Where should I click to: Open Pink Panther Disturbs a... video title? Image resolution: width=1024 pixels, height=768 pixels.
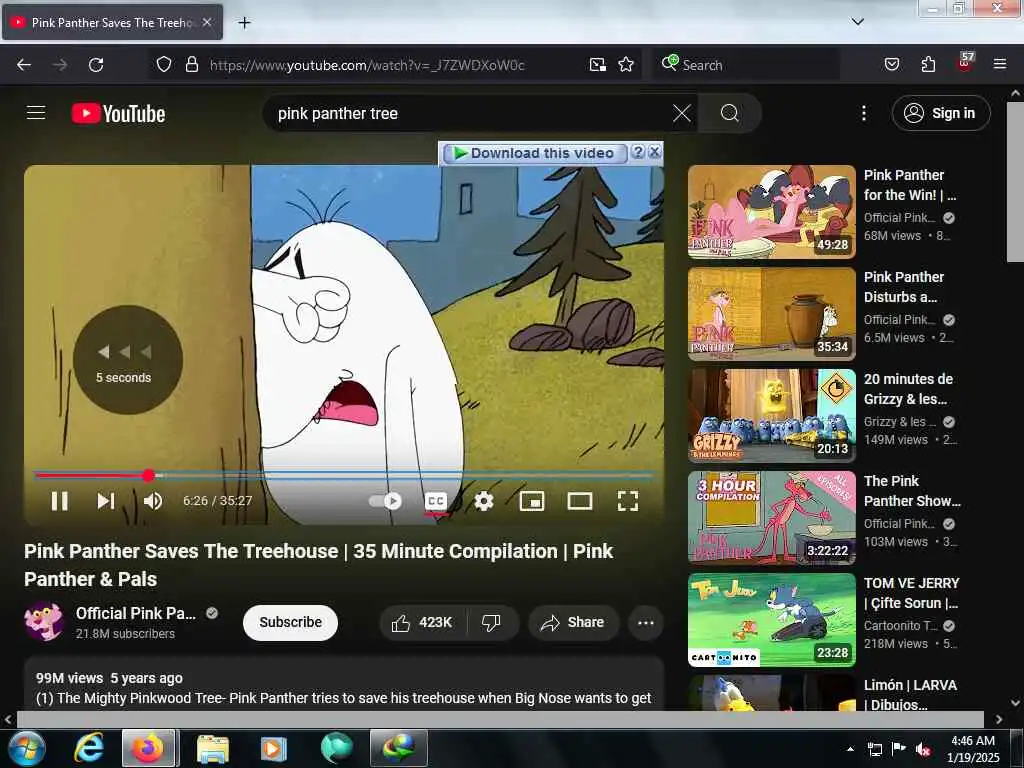904,287
